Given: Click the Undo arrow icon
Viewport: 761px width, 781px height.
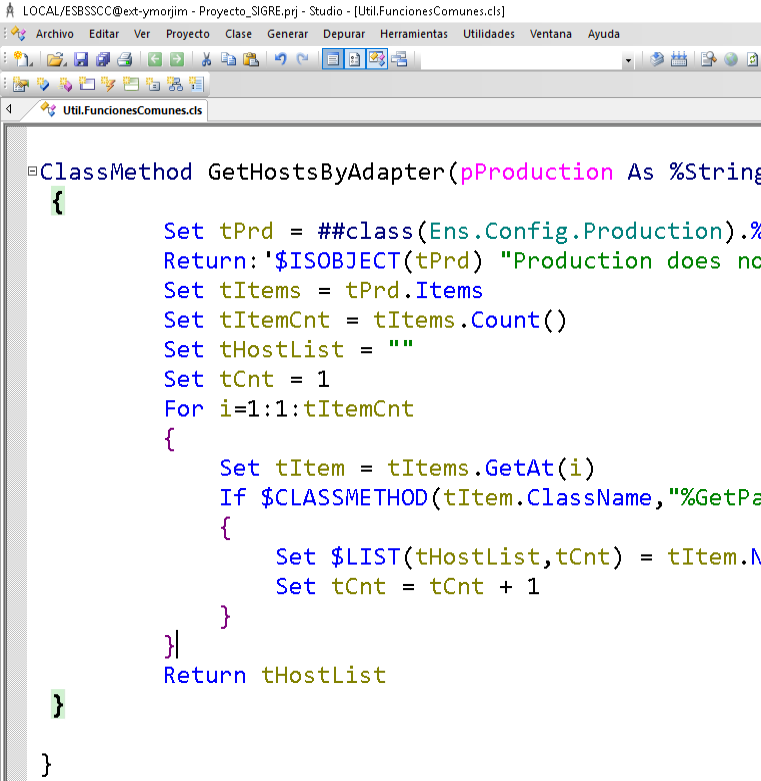Looking at the screenshot, I should (x=280, y=60).
